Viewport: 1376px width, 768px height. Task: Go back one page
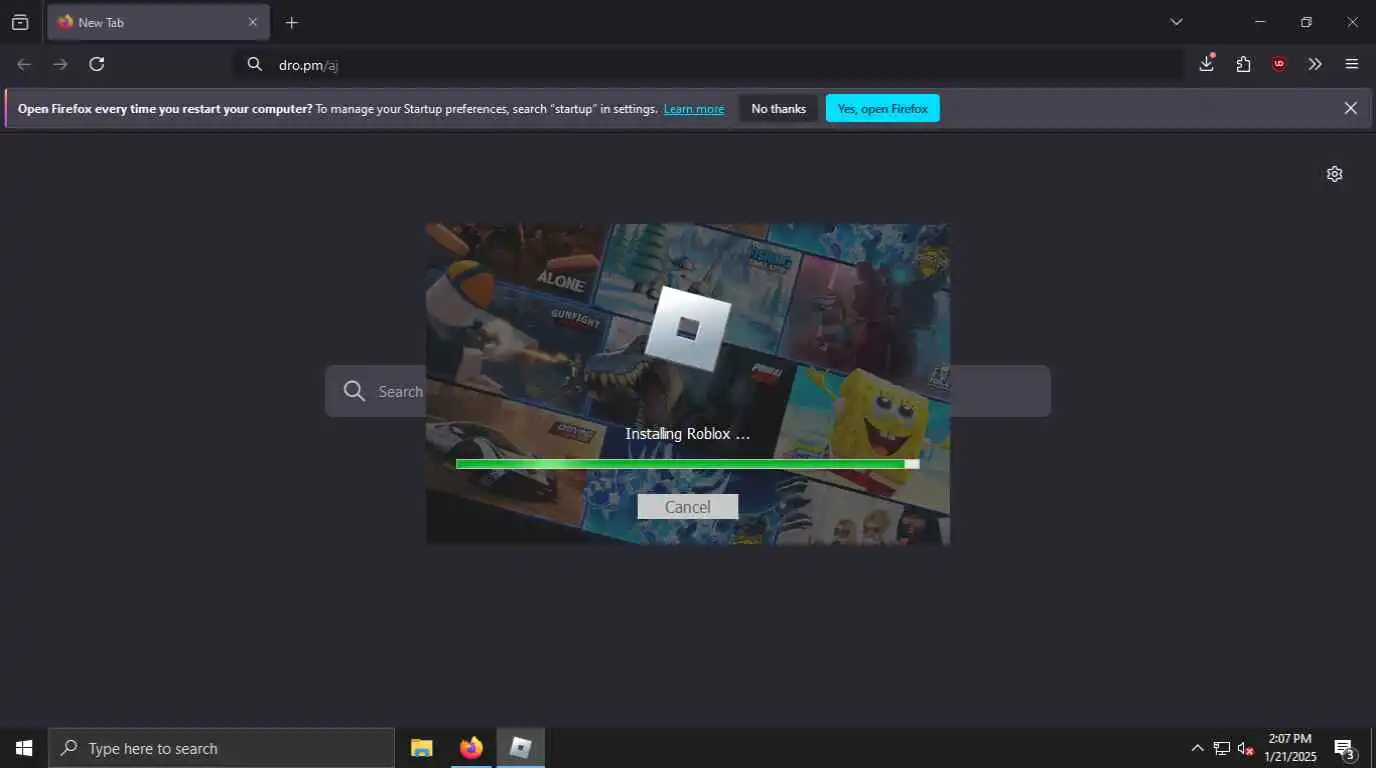pos(24,64)
